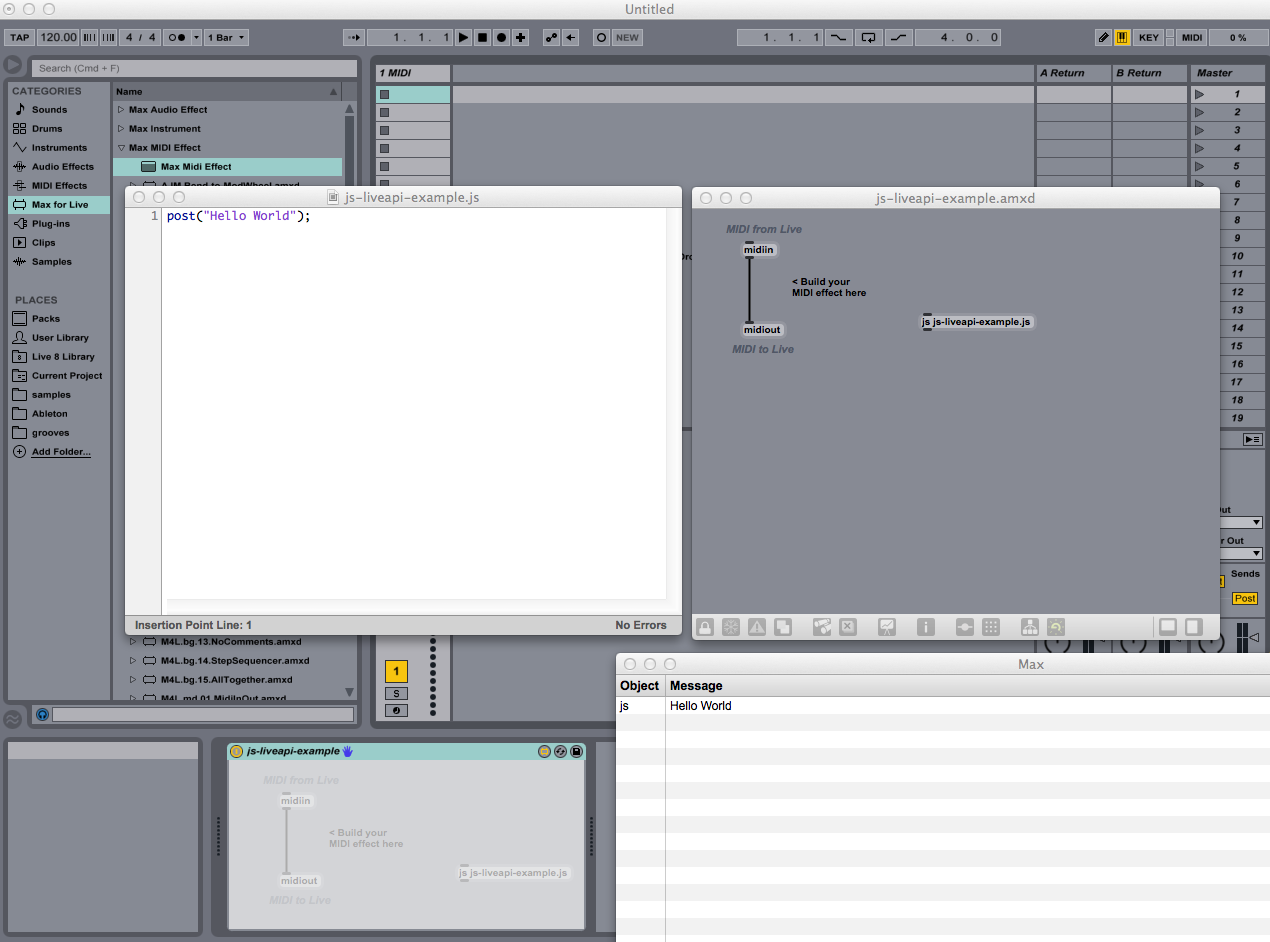
Task: Click the 1 MIDI track header
Action: [x=413, y=73]
